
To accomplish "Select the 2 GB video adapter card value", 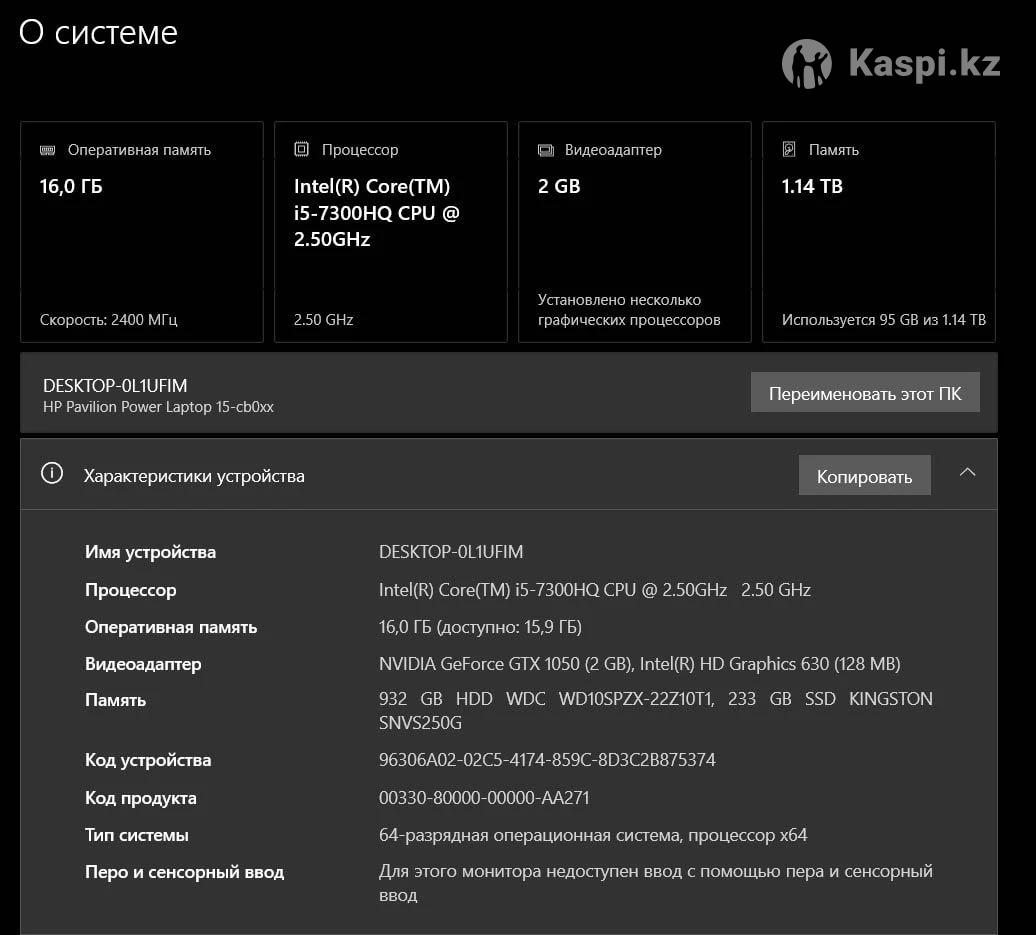I will click(x=559, y=186).
